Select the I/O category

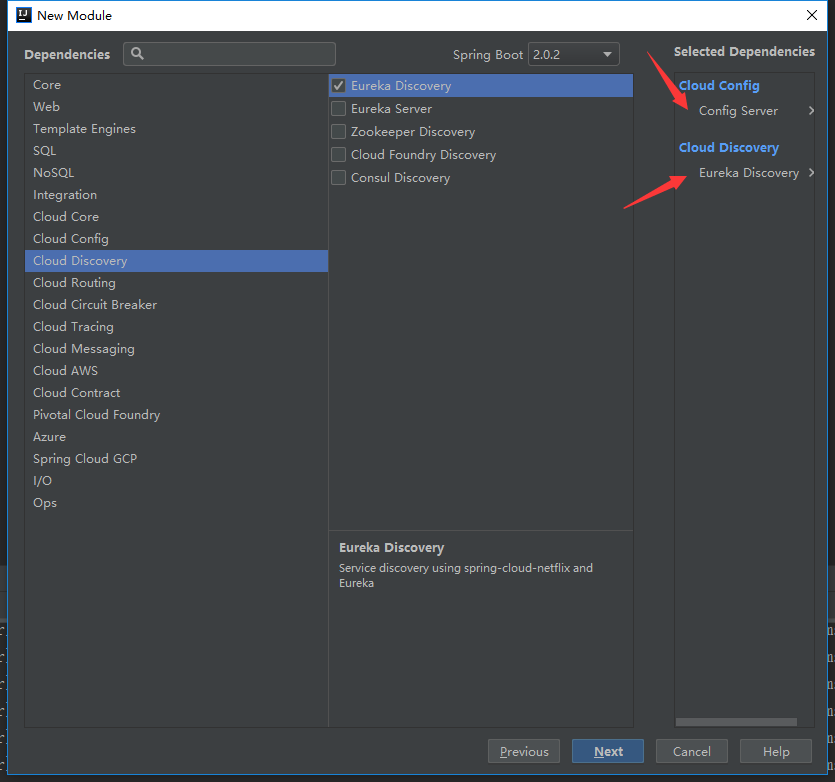click(176, 481)
